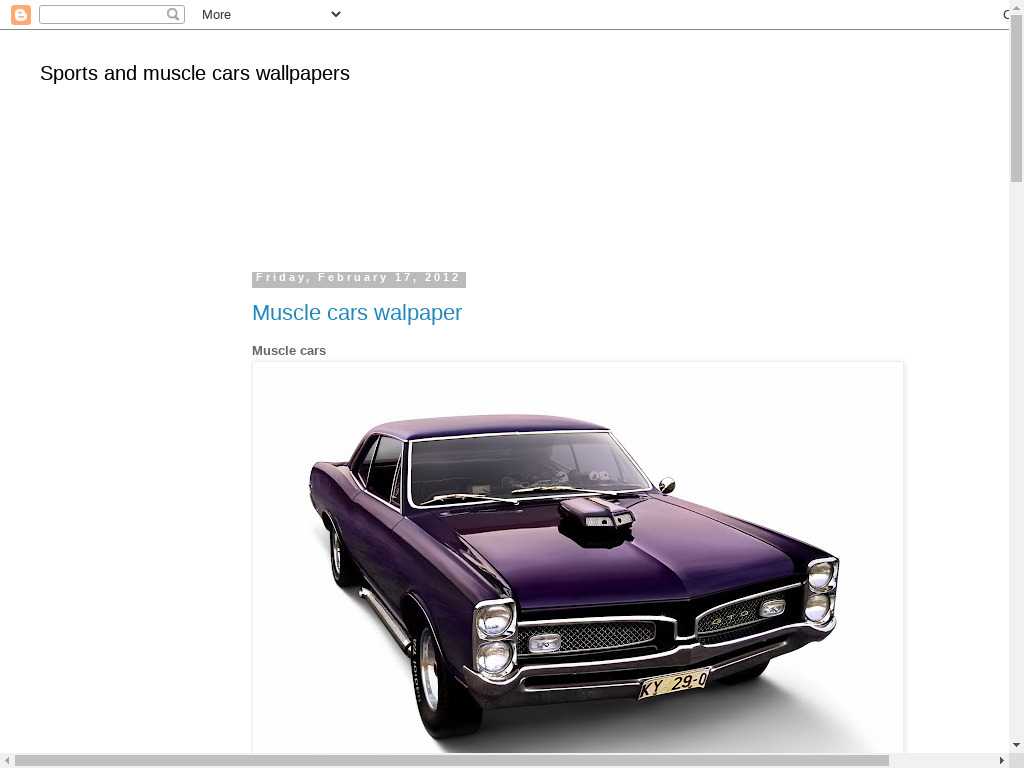Open the More menu in navbar
Image resolution: width=1024 pixels, height=768 pixels.
[216, 14]
